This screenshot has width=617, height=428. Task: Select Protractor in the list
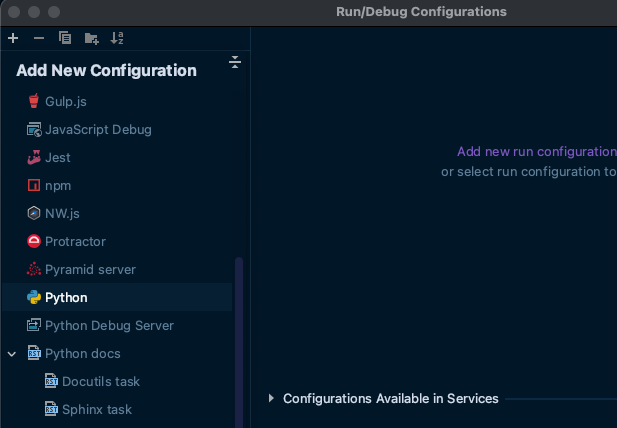[x=75, y=242]
